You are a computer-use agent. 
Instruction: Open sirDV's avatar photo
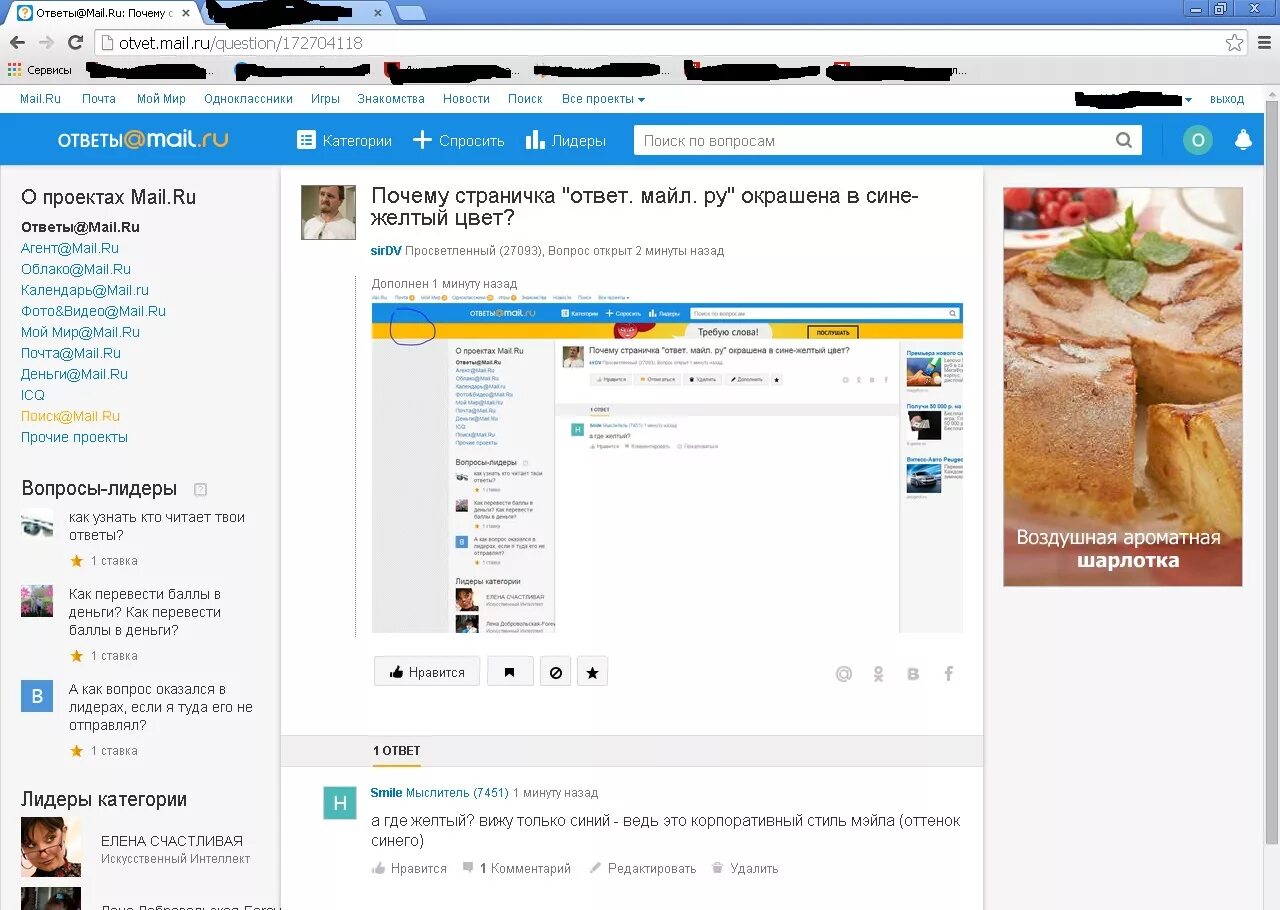coord(328,212)
